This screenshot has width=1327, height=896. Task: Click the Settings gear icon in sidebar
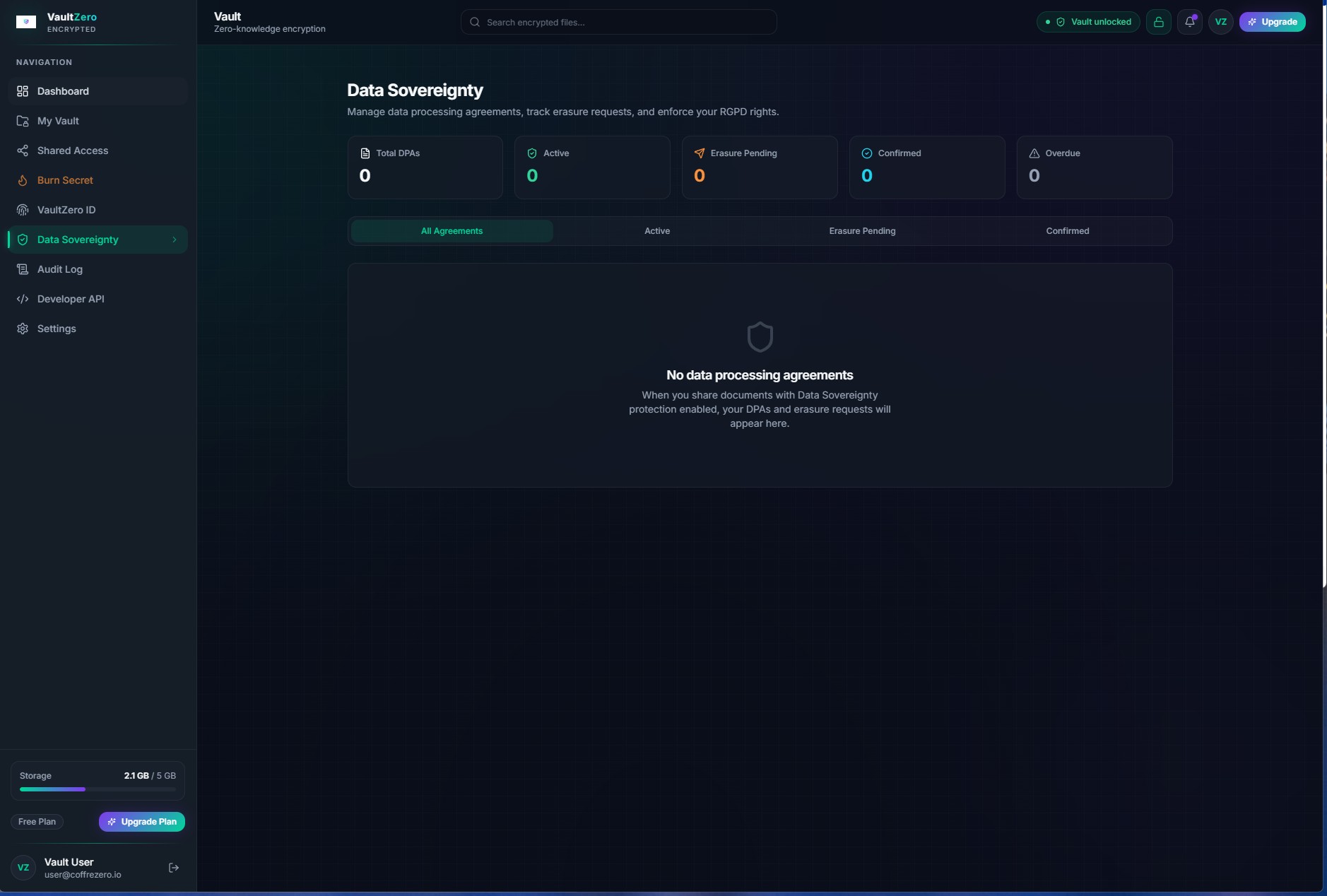tap(23, 329)
